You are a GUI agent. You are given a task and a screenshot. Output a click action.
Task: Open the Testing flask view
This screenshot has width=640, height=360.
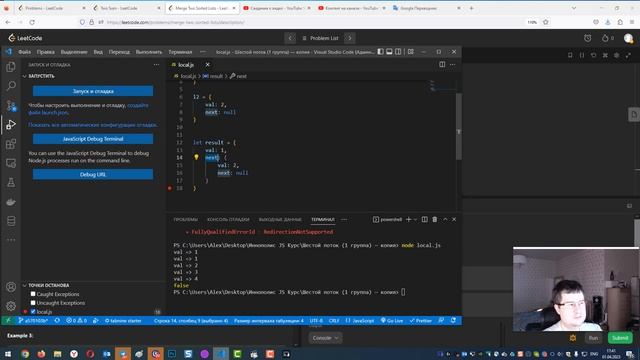(x=11, y=182)
